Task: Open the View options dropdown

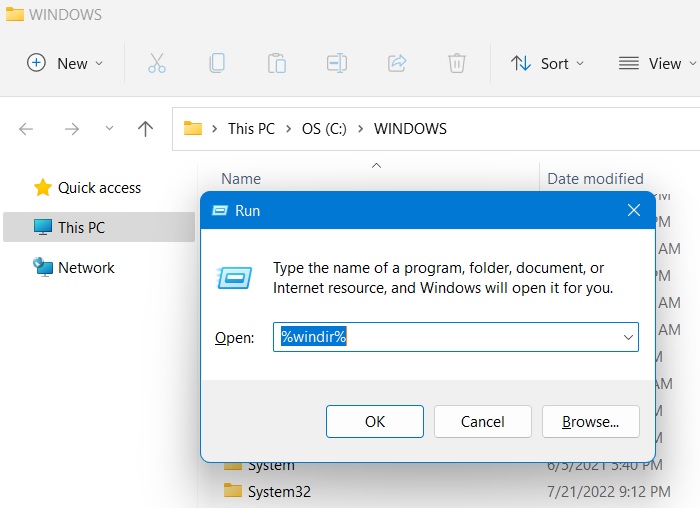Action: tap(657, 63)
